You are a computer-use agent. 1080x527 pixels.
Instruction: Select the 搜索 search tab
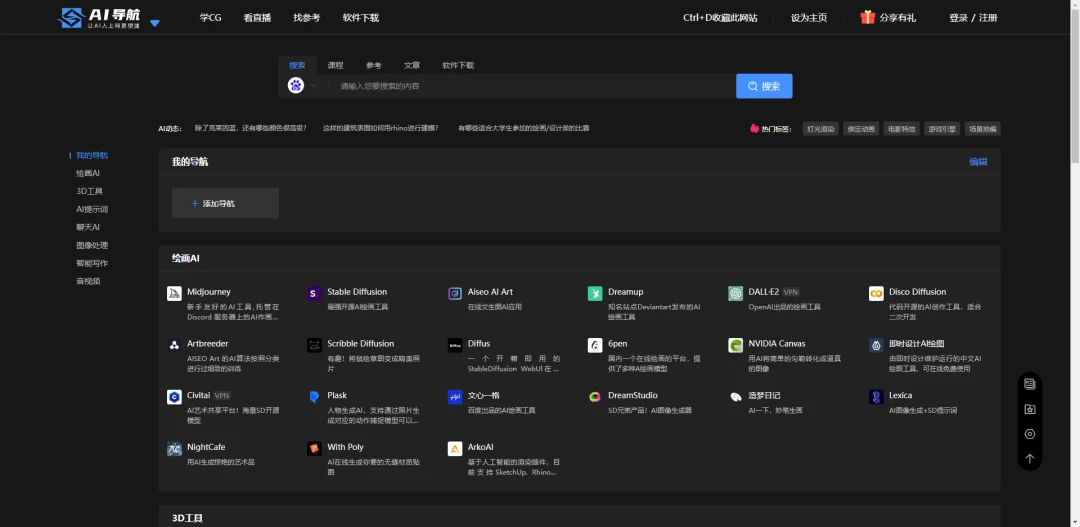(x=298, y=65)
